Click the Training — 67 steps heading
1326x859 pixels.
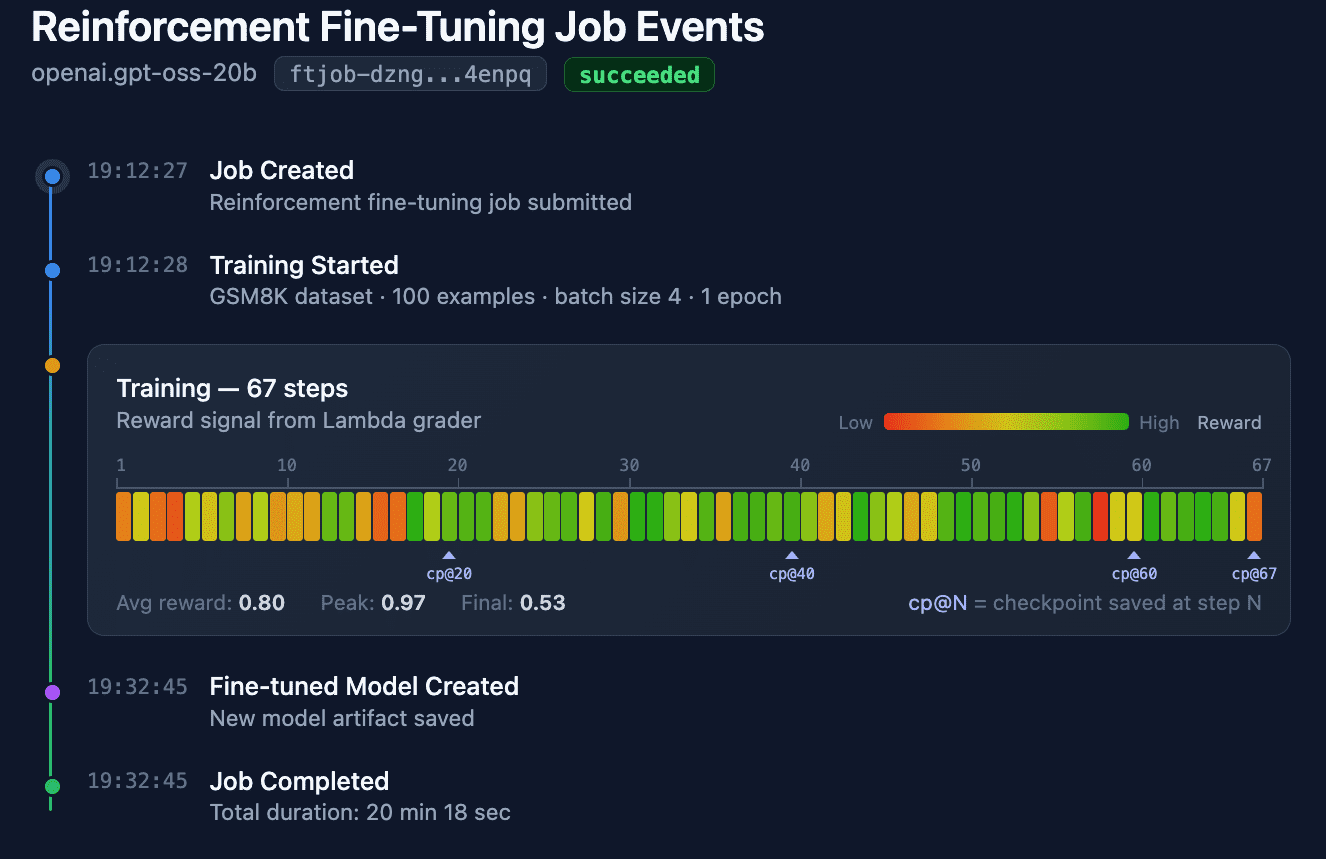(232, 388)
